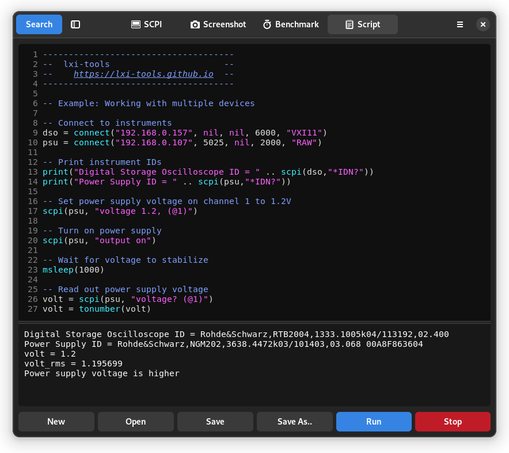This screenshot has height=453, width=509.
Task: Click the Benchmark stopwatch icon
Action: click(267, 24)
